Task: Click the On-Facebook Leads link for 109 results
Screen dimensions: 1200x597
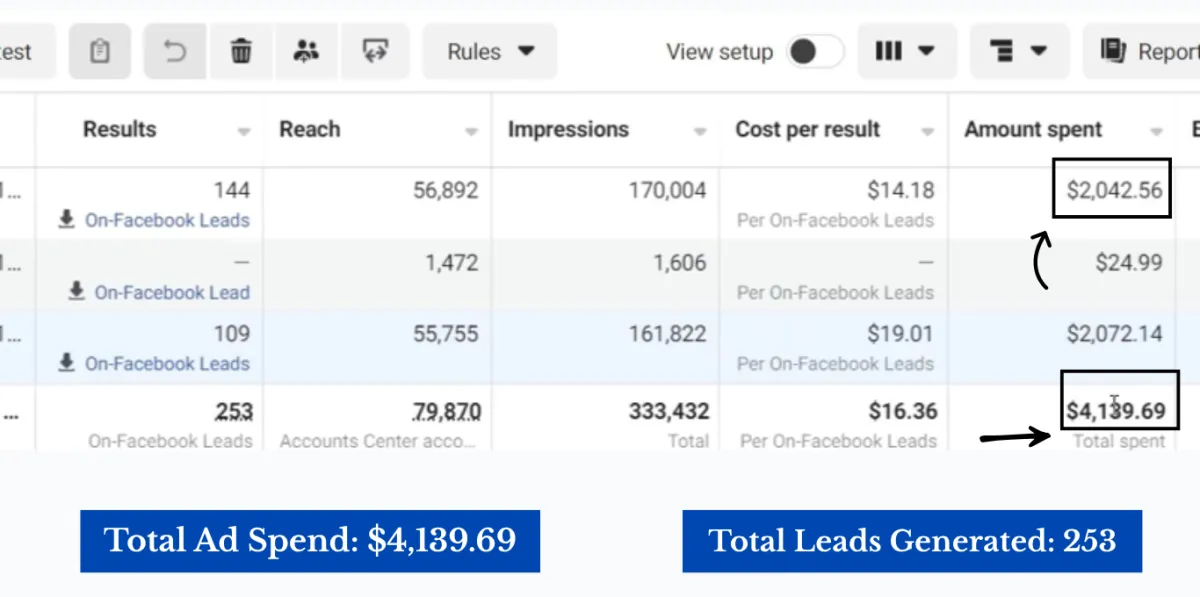Action: point(167,363)
